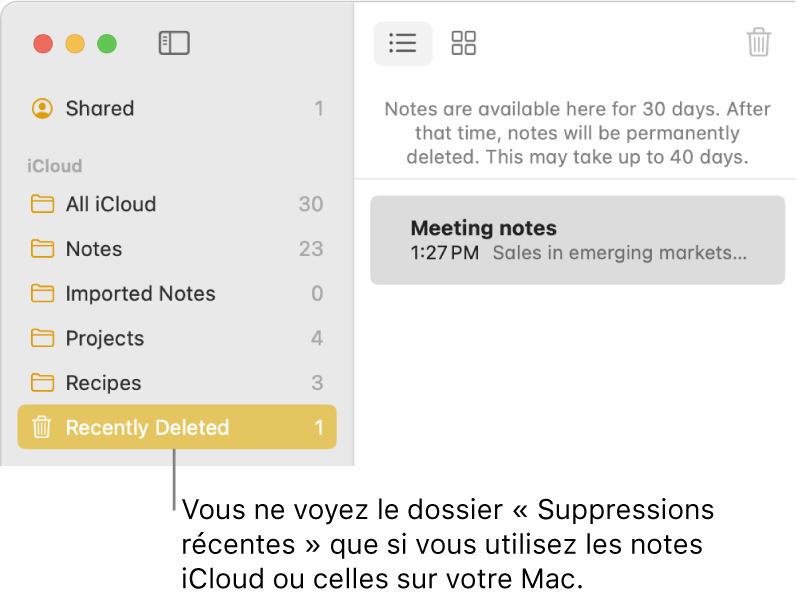
Task: Switch to gallery view
Action: pos(464,43)
